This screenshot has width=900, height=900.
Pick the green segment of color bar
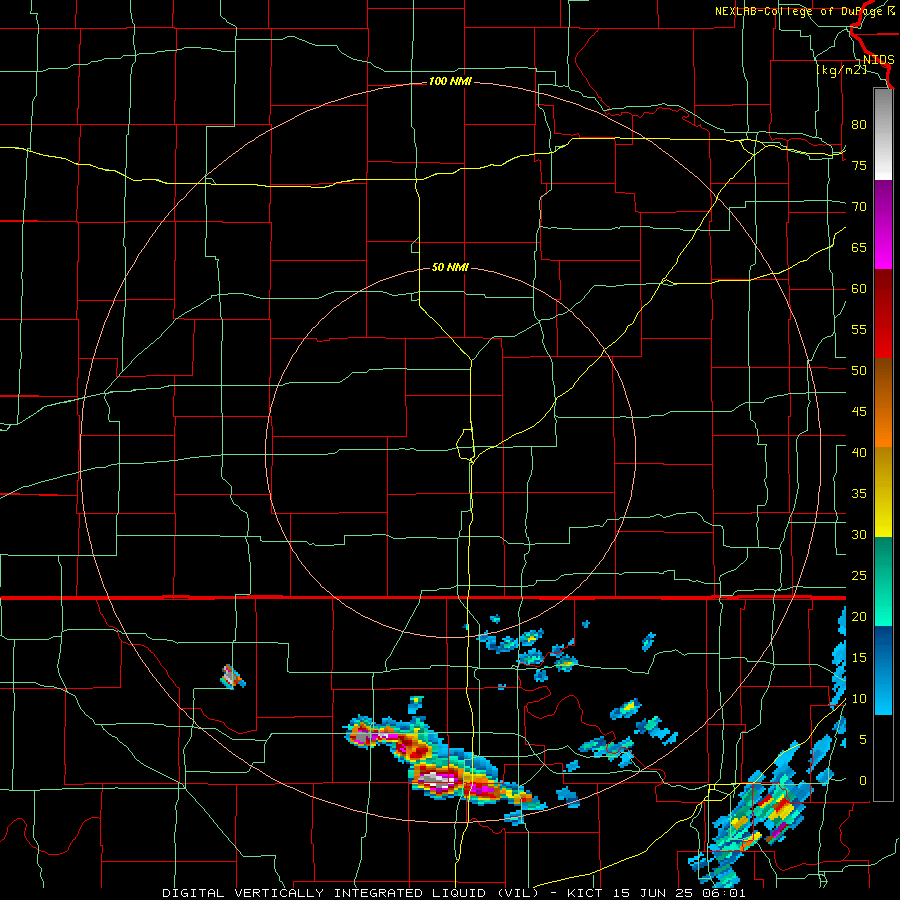[x=883, y=581]
